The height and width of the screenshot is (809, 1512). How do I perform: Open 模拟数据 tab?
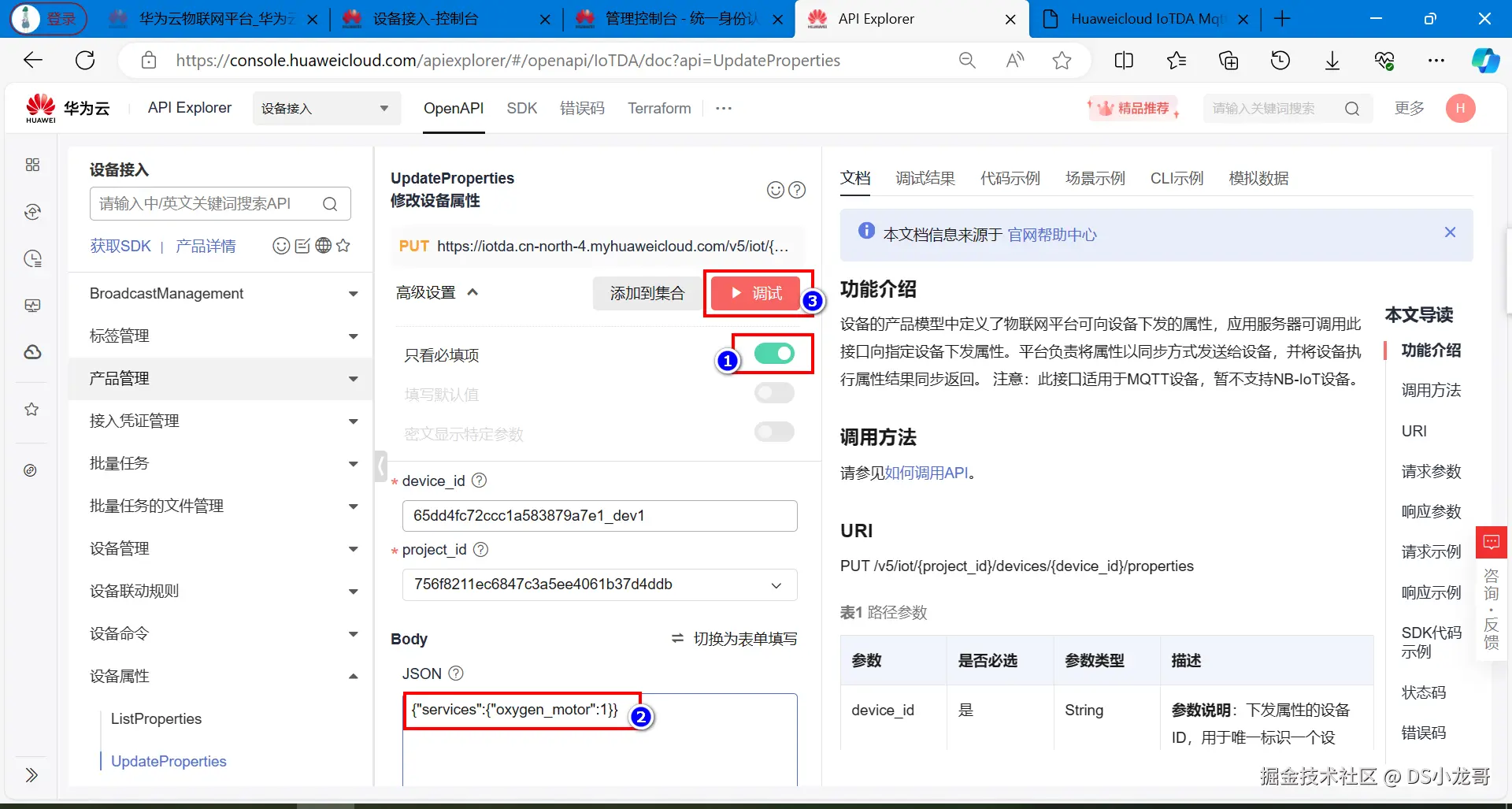(1258, 179)
